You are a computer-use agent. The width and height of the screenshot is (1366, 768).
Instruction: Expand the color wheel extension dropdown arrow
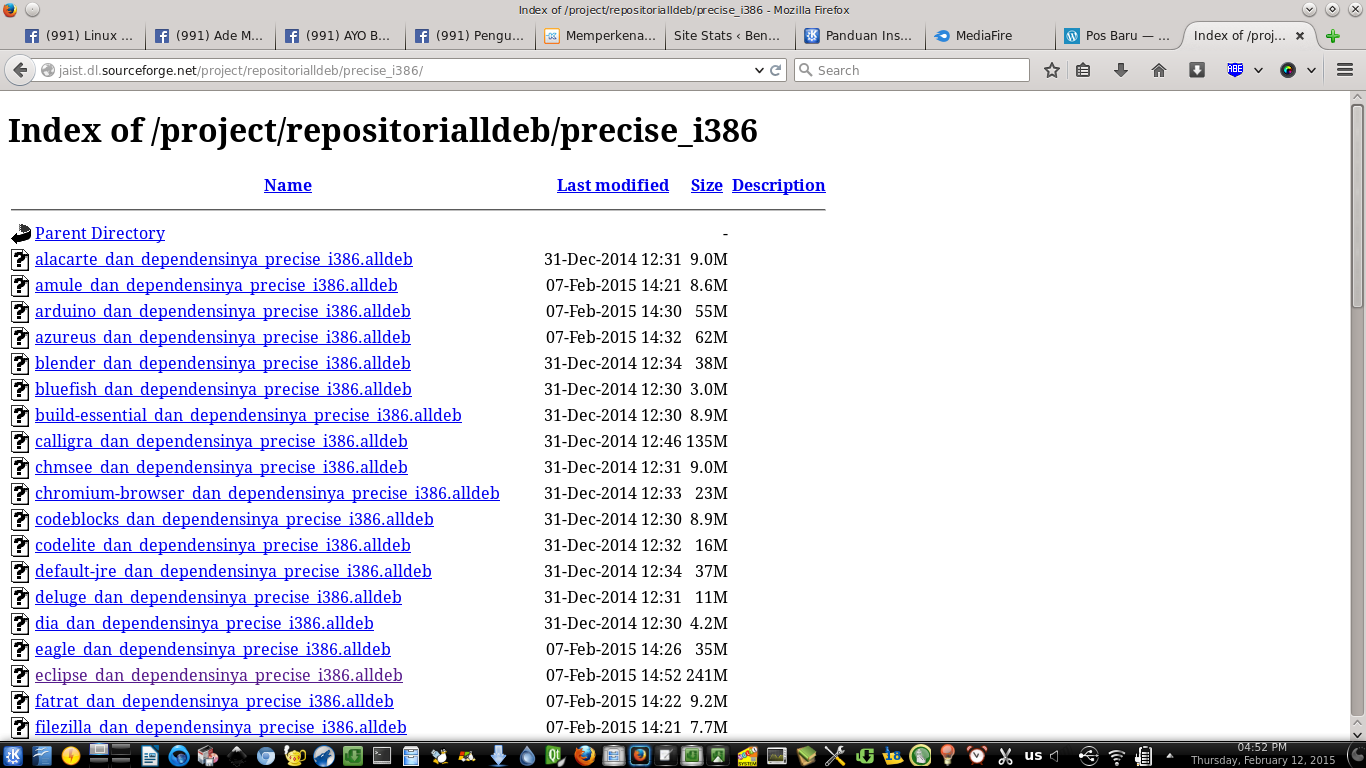[x=1311, y=70]
